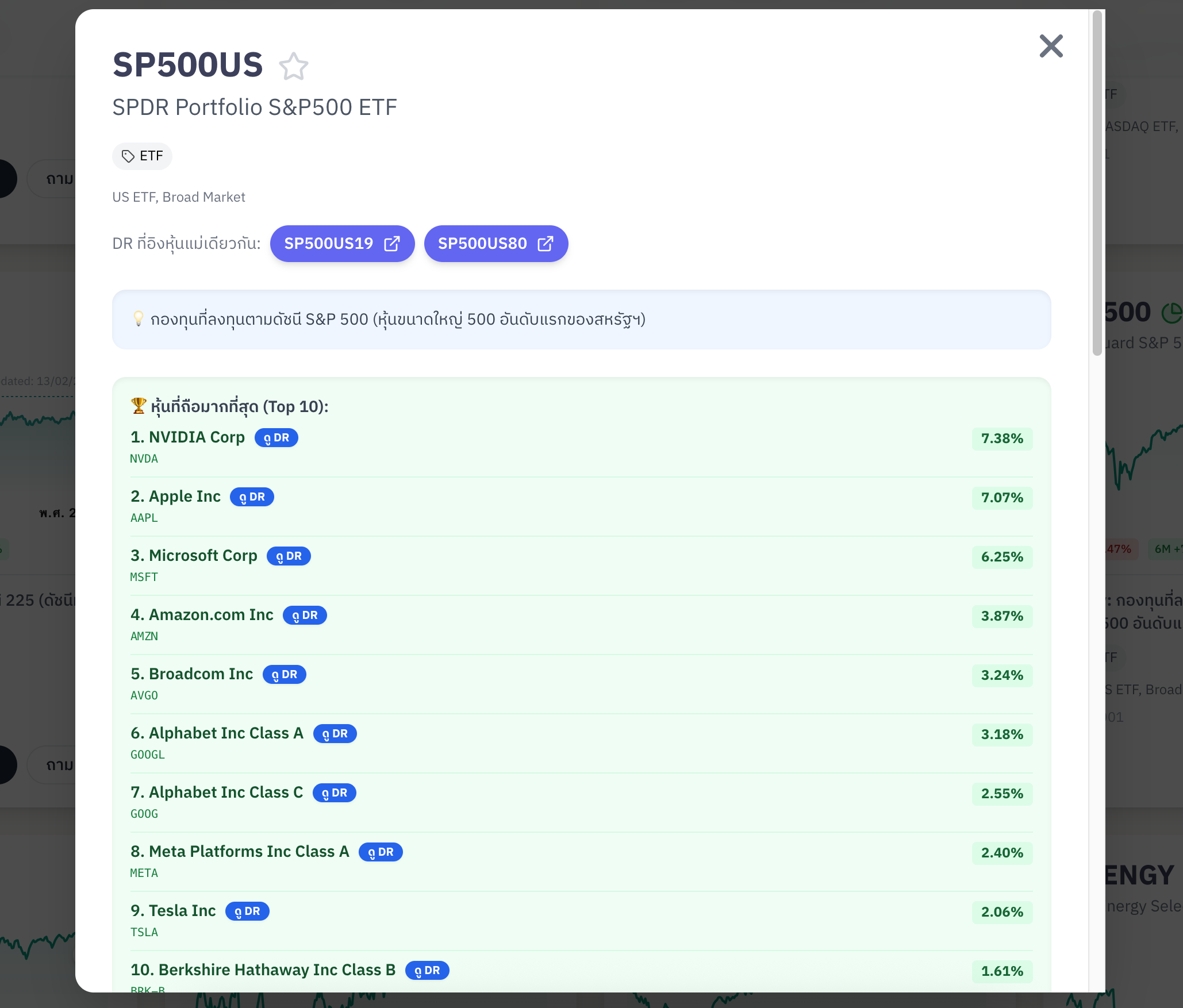
Task: View DR badge for Amazon.com Inc
Action: point(305,615)
